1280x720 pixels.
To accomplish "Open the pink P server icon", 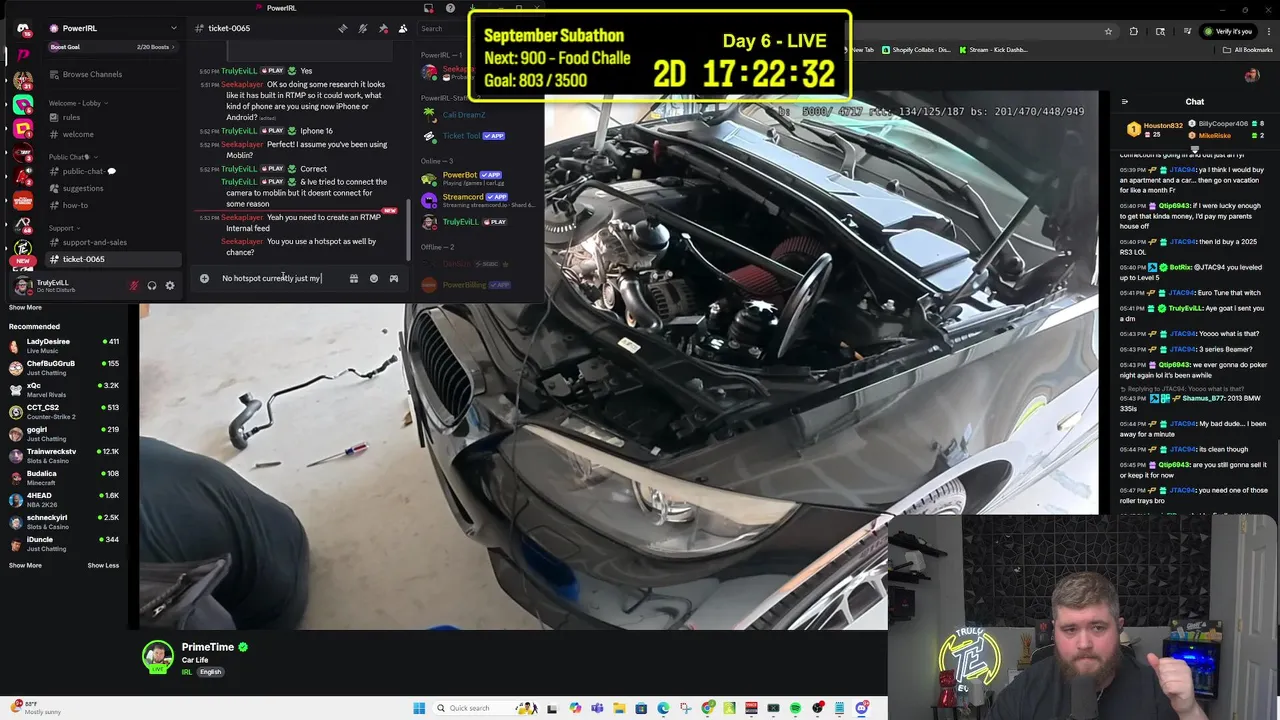I will pyautogui.click(x=23, y=54).
